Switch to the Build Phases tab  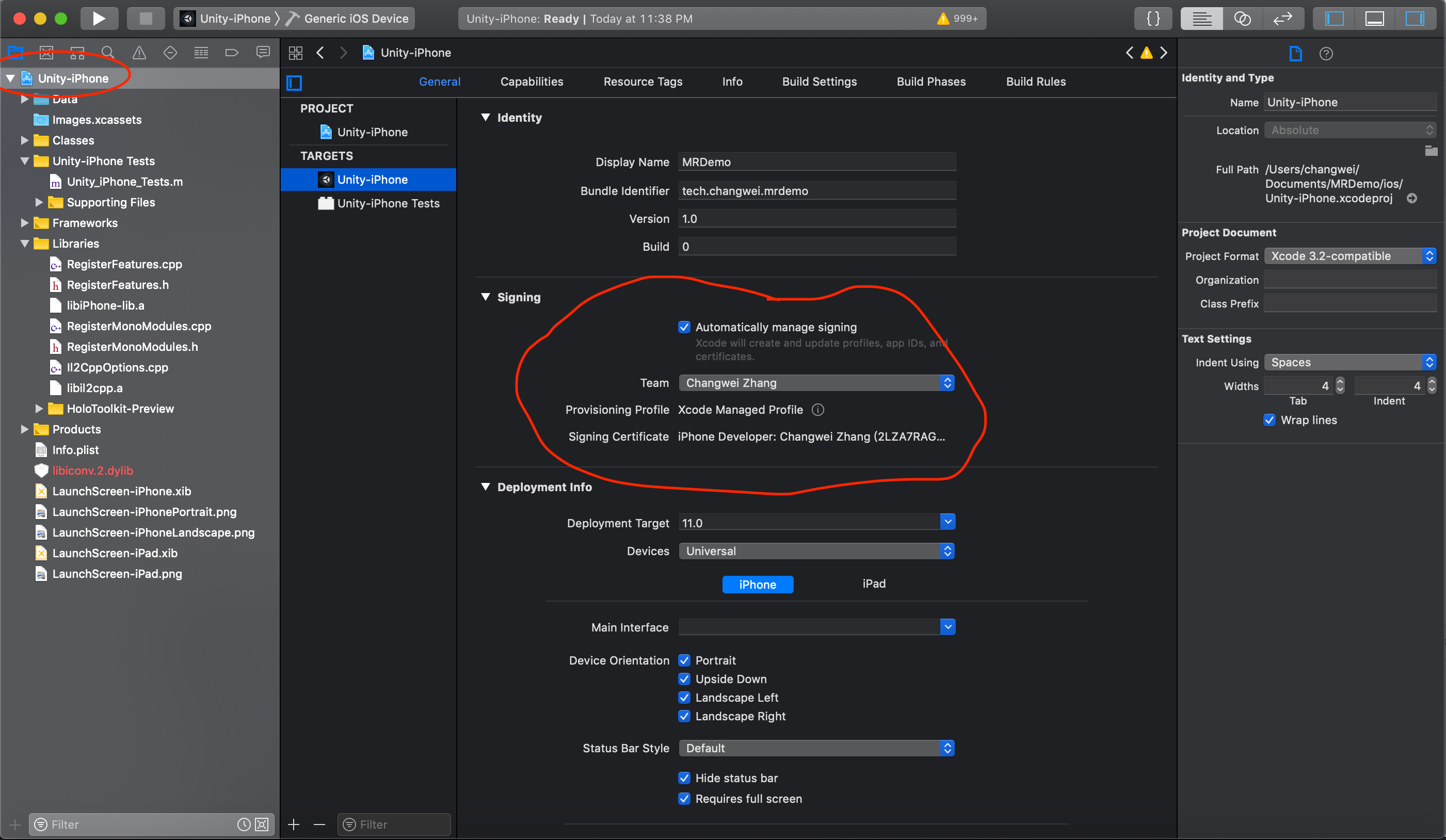[x=931, y=82]
